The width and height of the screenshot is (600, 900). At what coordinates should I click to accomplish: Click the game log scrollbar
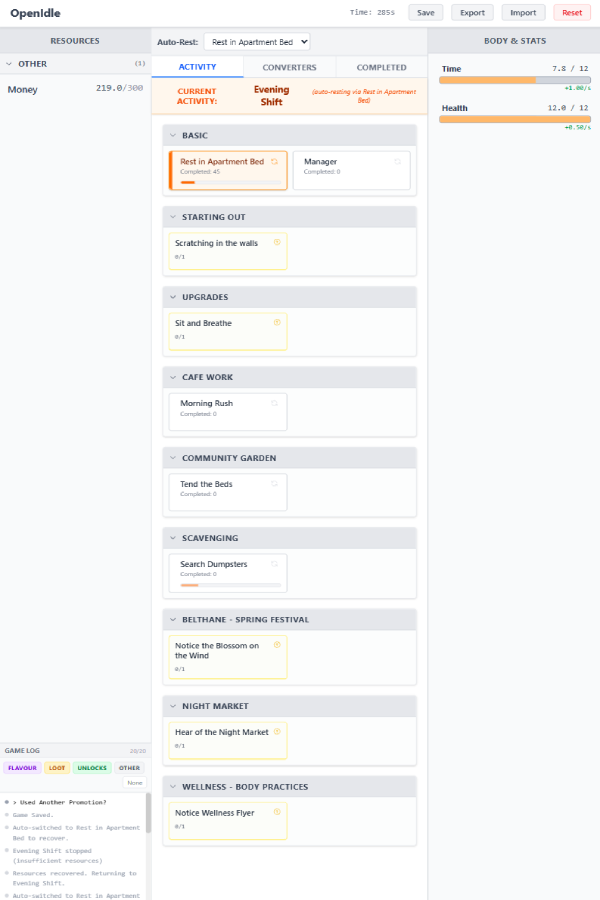pos(148,812)
